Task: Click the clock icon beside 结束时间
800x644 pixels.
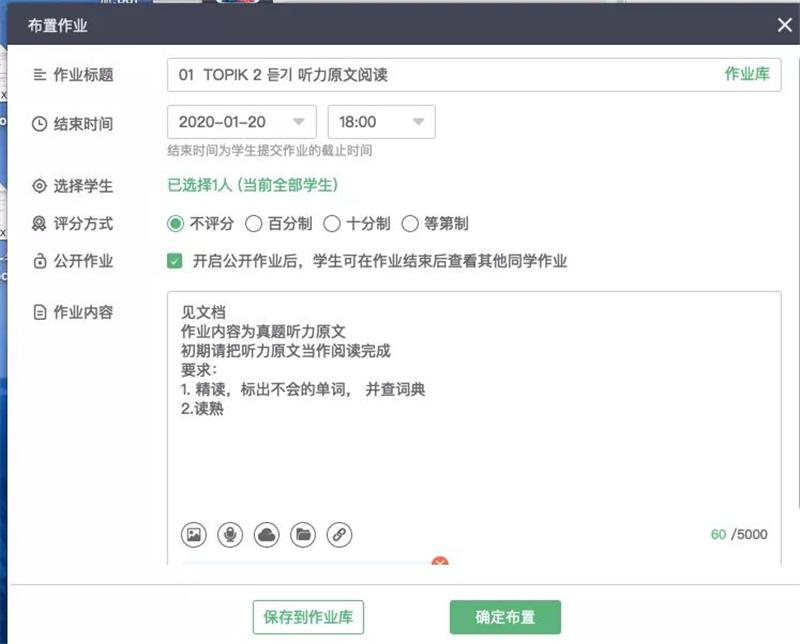Action: (39, 121)
